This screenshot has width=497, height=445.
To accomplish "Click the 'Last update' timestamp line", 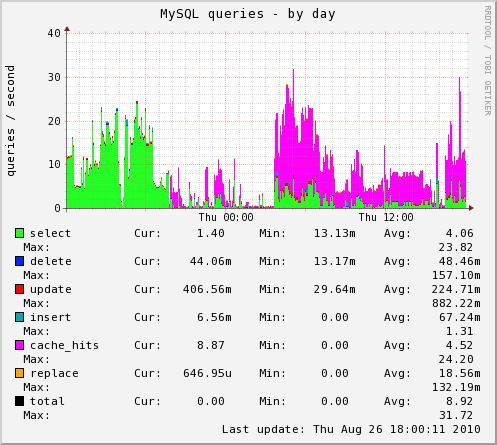I will [351, 429].
